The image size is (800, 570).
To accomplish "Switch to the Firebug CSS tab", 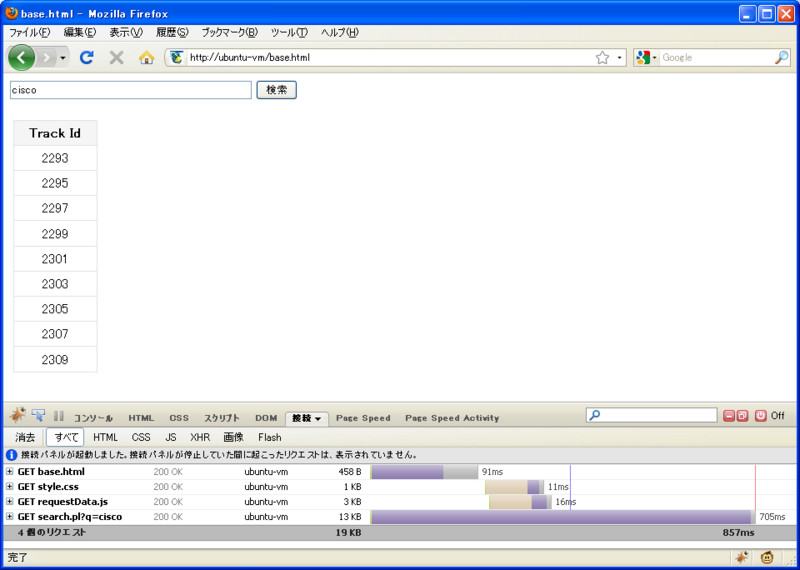I will pyautogui.click(x=179, y=418).
